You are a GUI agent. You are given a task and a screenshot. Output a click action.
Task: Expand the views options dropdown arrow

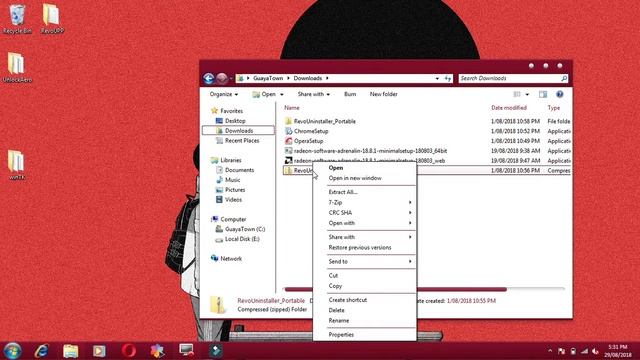tap(527, 95)
